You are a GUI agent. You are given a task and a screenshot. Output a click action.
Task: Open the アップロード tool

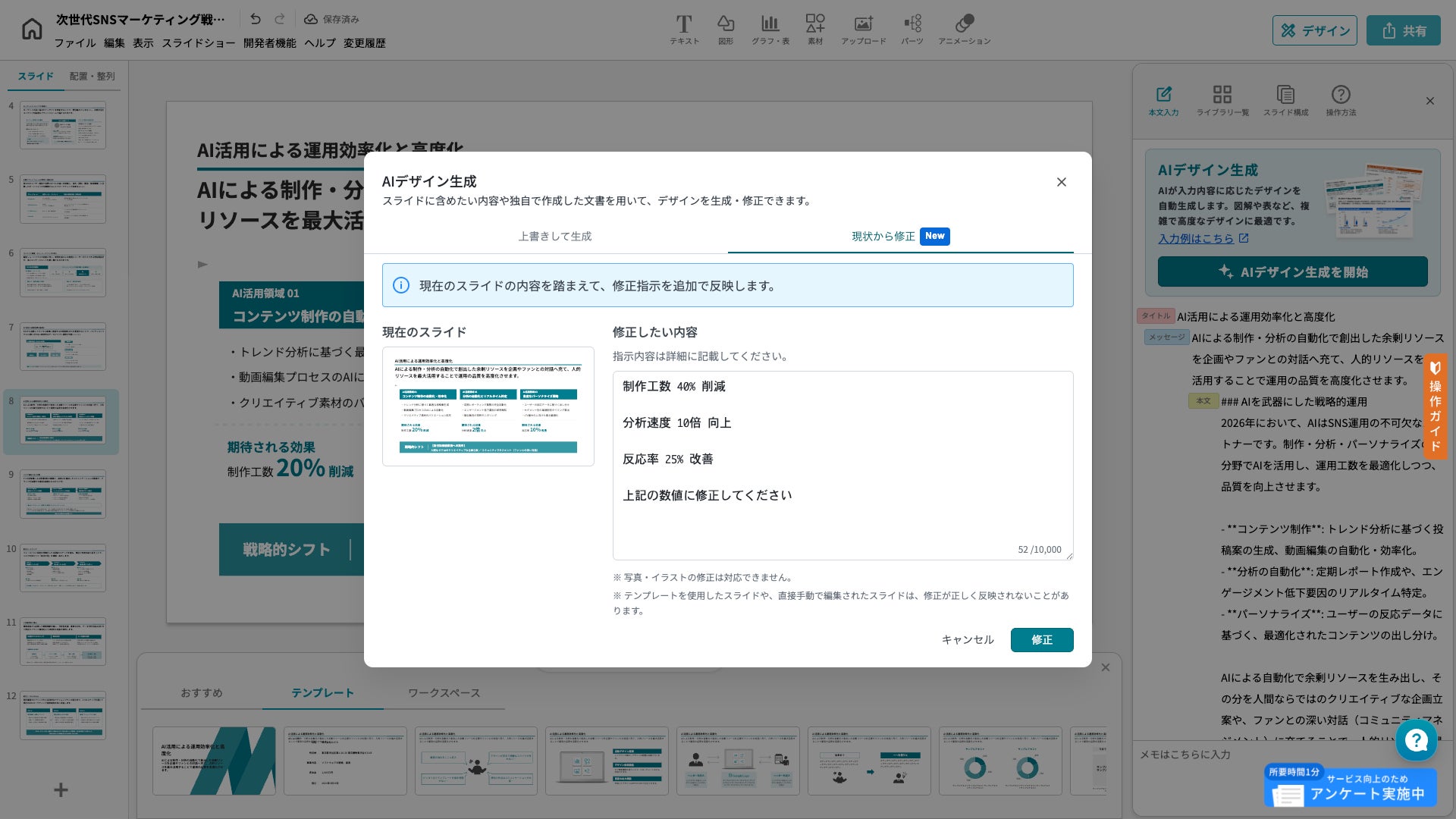pos(863,30)
